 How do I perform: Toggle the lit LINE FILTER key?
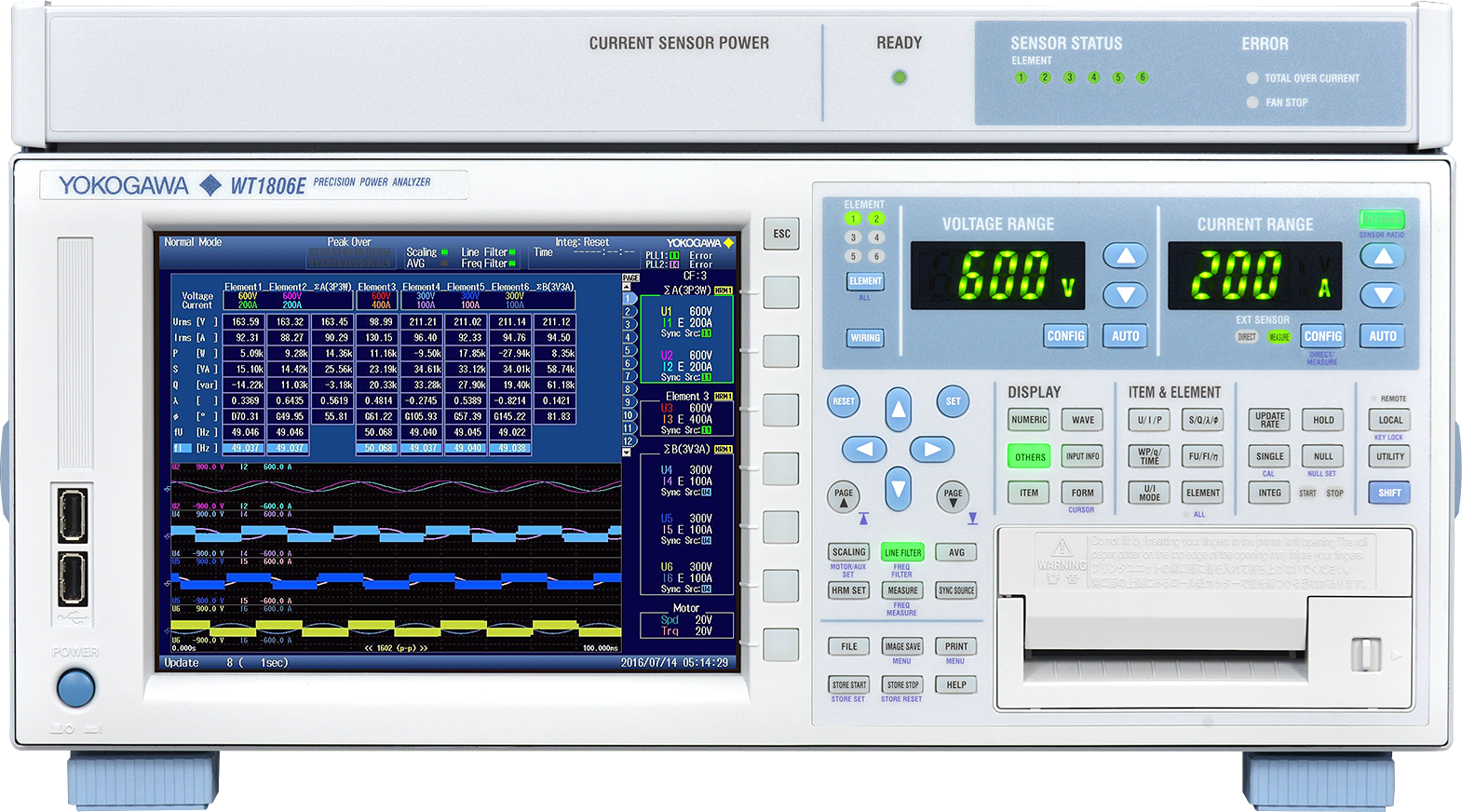pos(902,552)
